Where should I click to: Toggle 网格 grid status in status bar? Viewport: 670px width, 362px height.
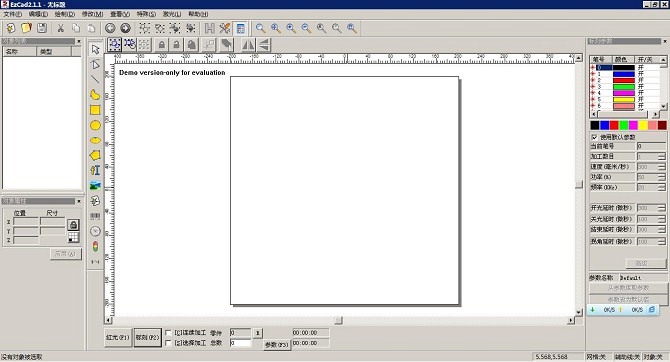(596, 356)
